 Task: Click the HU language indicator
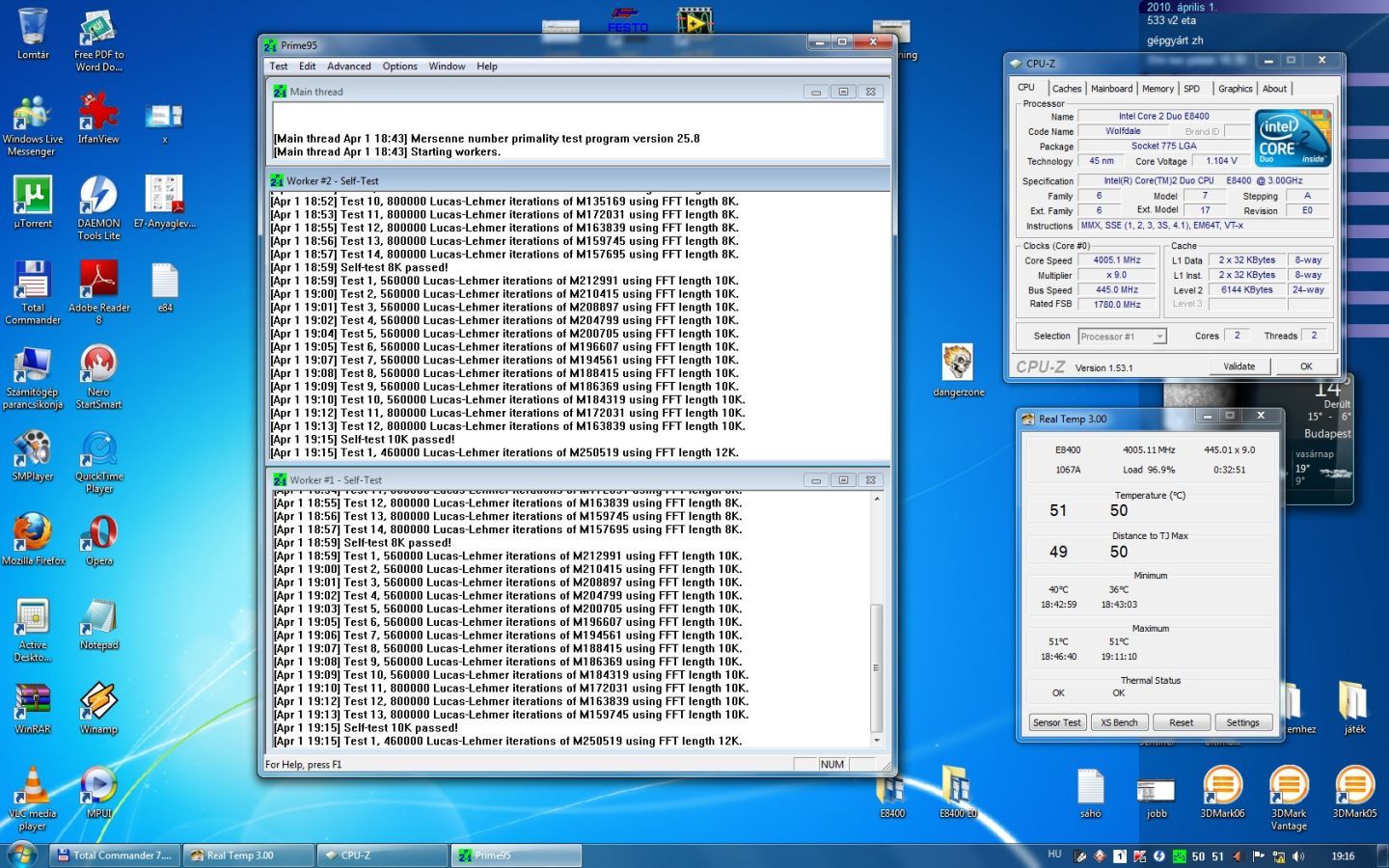(1054, 854)
